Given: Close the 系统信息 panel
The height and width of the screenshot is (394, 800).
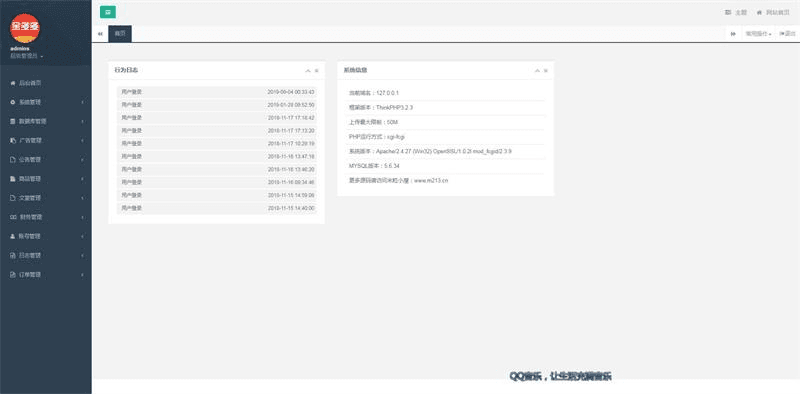Looking at the screenshot, I should point(546,71).
